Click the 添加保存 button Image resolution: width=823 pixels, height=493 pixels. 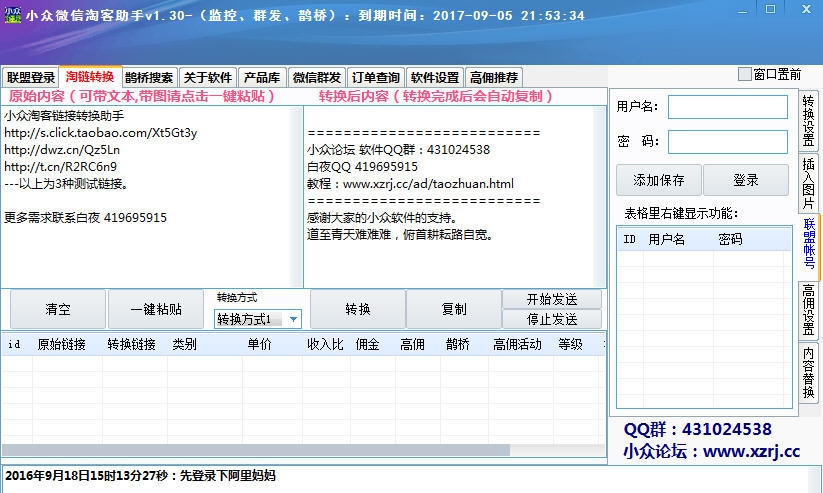click(x=659, y=180)
